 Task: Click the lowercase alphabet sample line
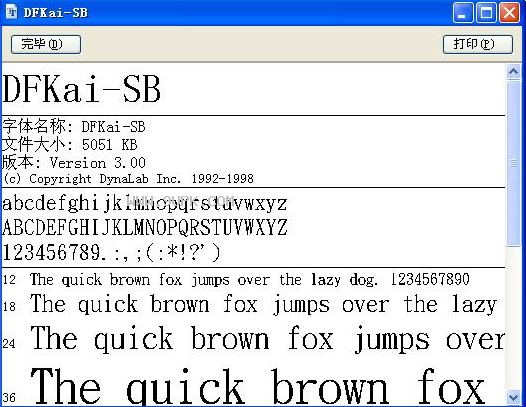pos(145,204)
